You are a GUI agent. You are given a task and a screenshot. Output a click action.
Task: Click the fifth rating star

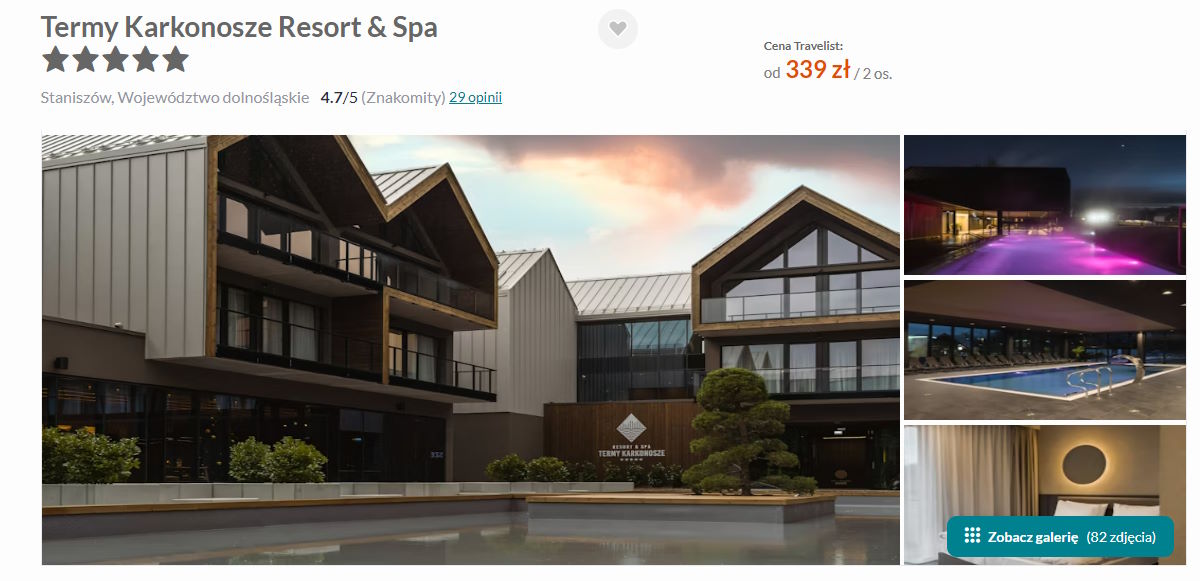(x=175, y=60)
